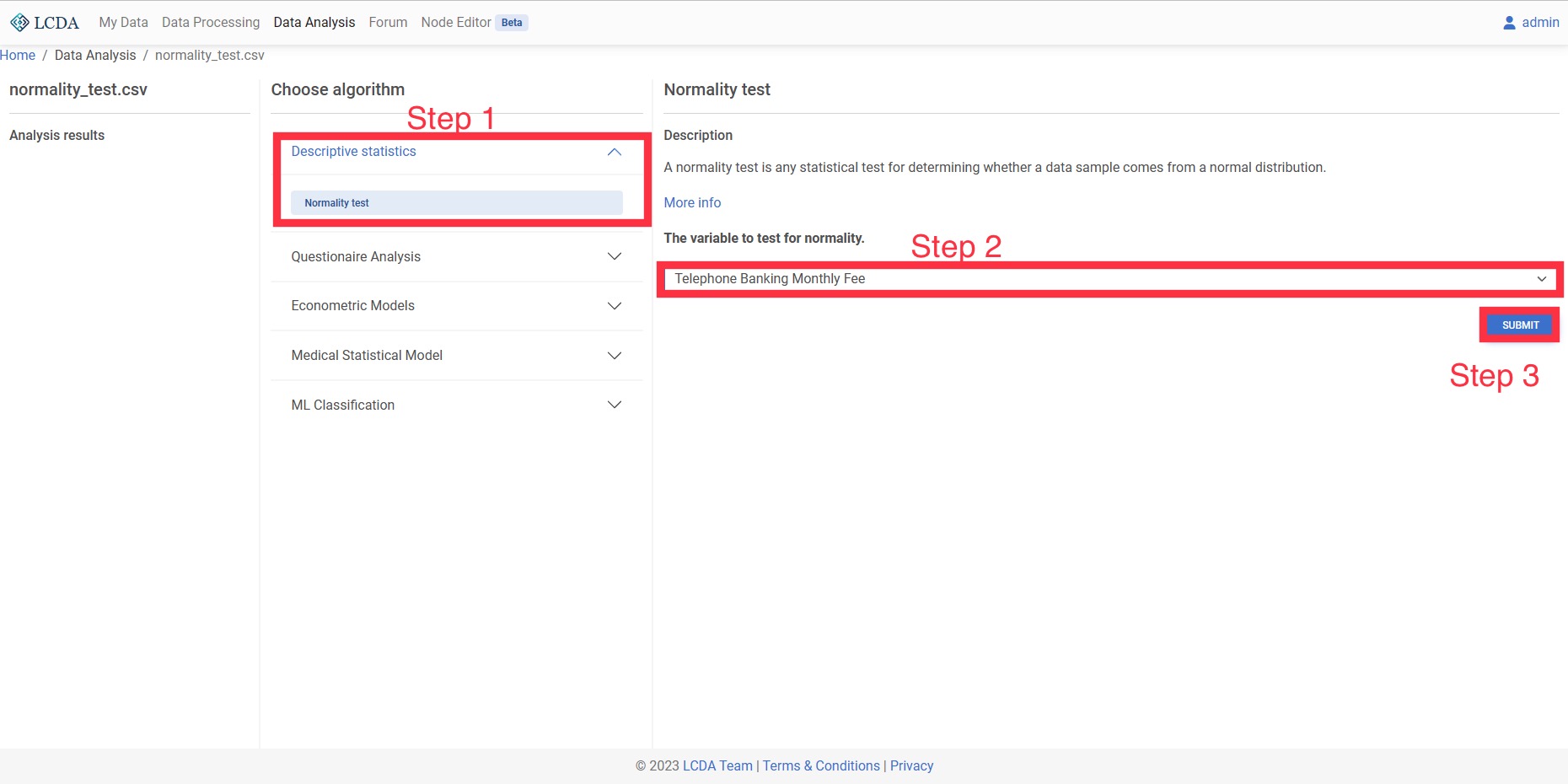Open the Node Editor Beta
This screenshot has height=784, width=1568.
point(456,23)
